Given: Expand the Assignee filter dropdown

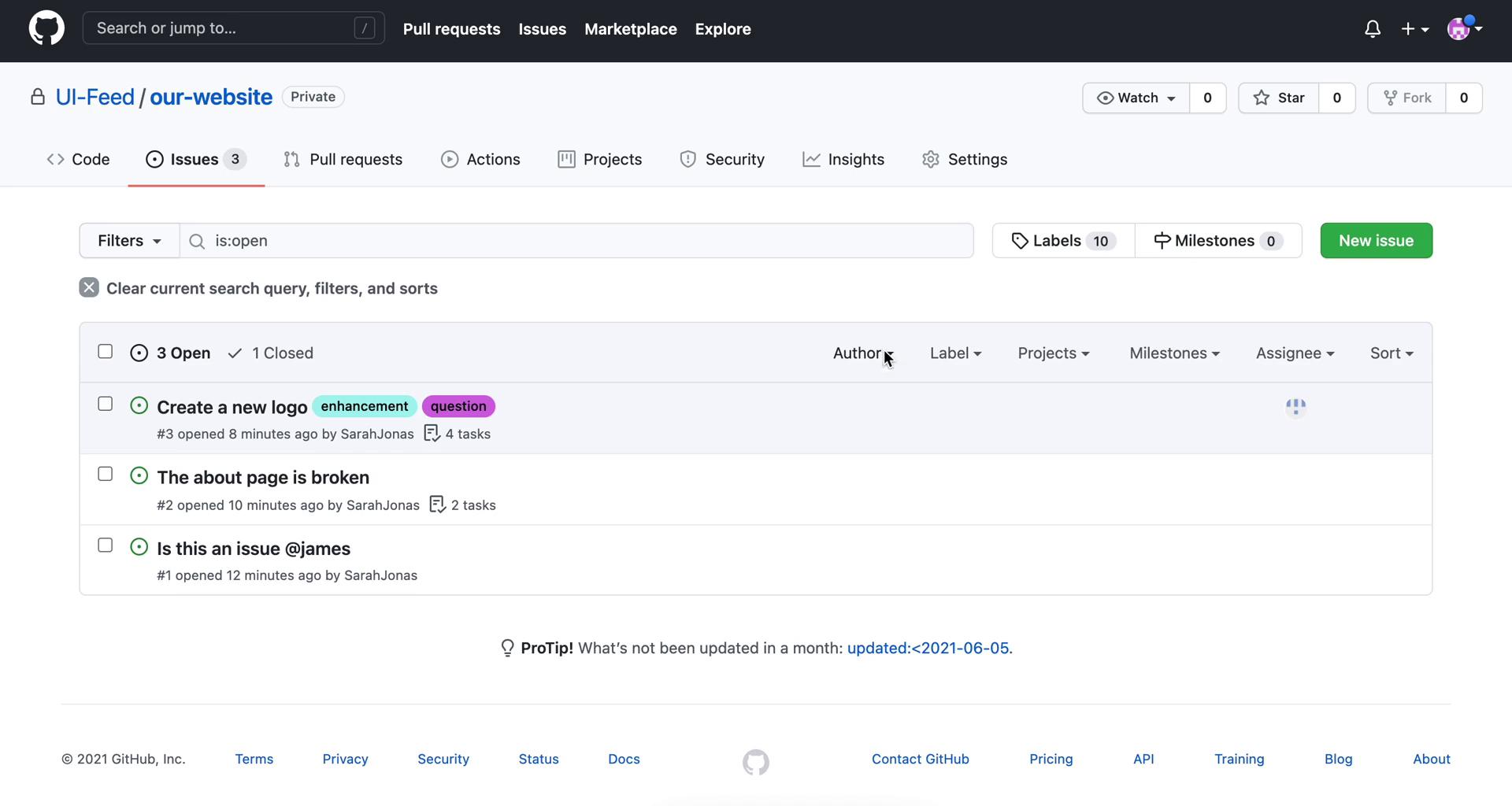Looking at the screenshot, I should (1295, 353).
